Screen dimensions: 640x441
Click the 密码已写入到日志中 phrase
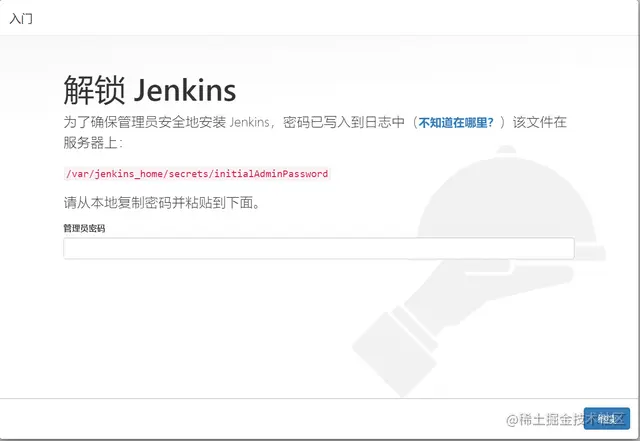344,122
